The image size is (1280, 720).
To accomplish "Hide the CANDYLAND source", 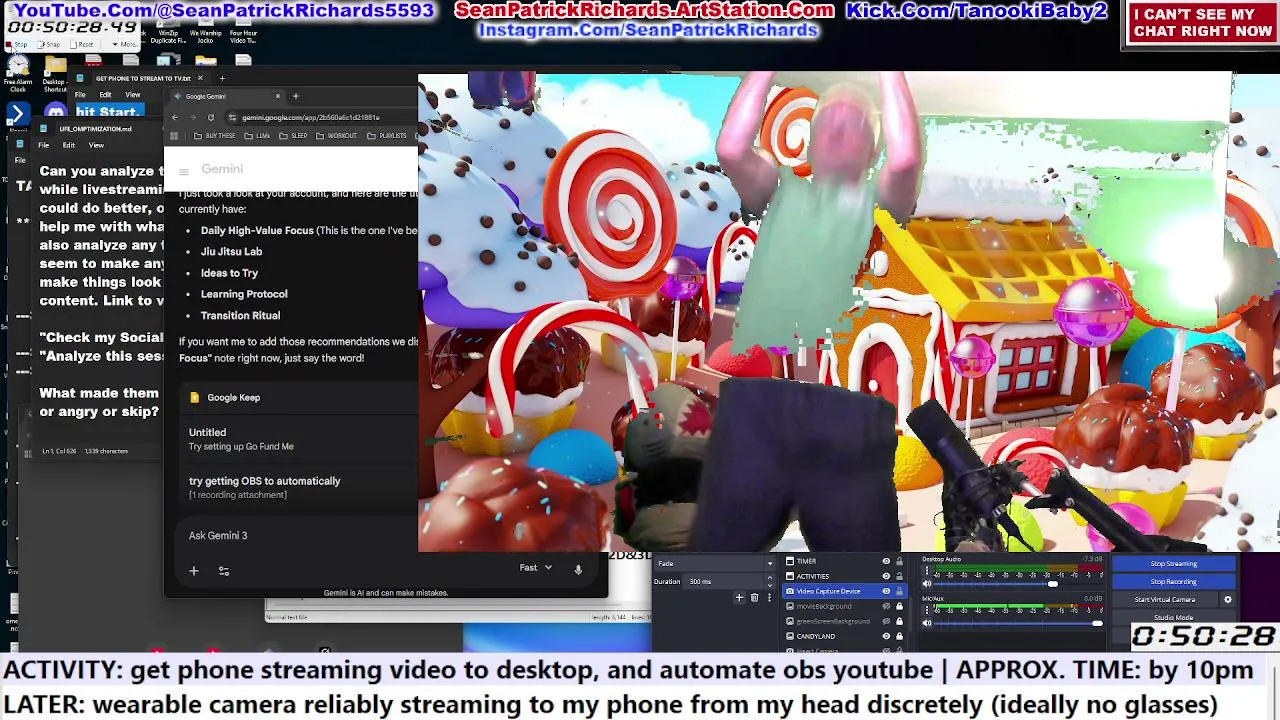I will 885,636.
